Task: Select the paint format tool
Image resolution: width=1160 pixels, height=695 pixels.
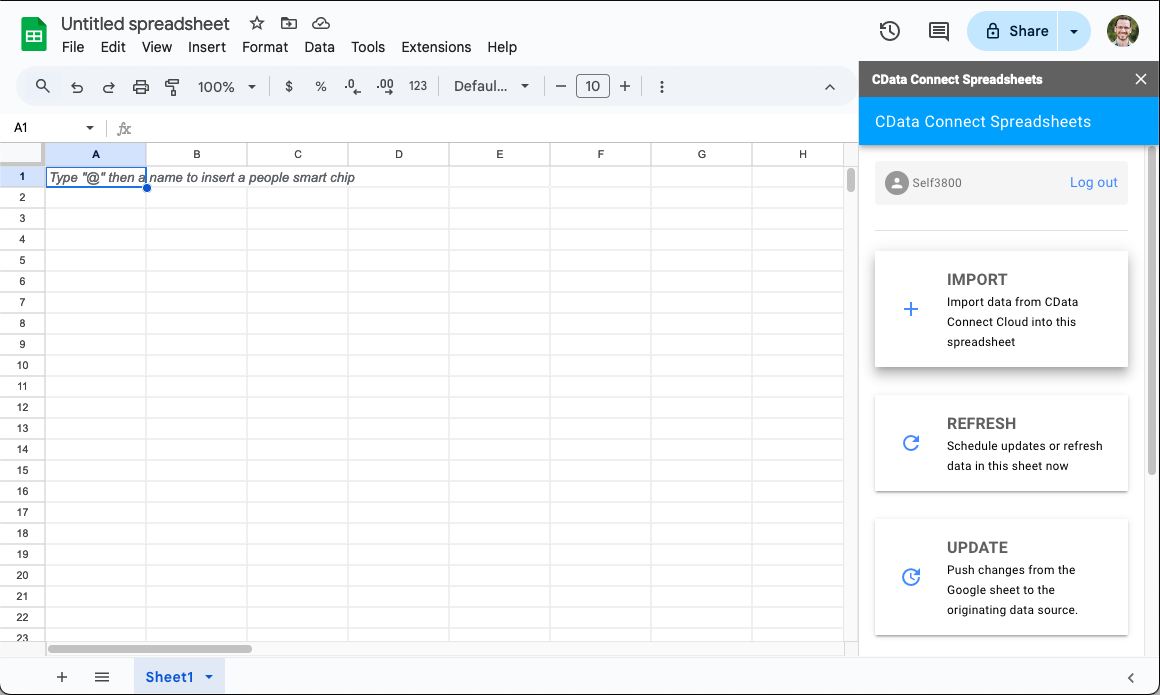Action: click(x=172, y=87)
